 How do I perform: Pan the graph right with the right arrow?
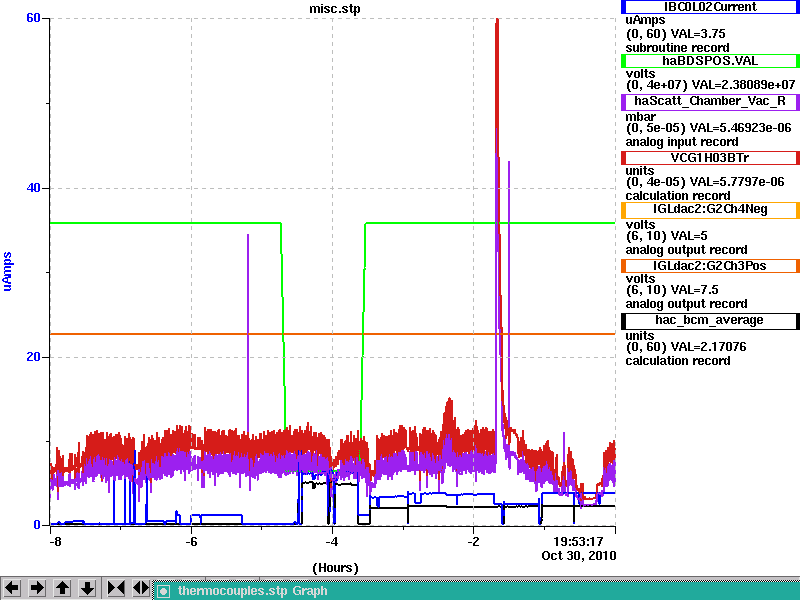coord(37,588)
